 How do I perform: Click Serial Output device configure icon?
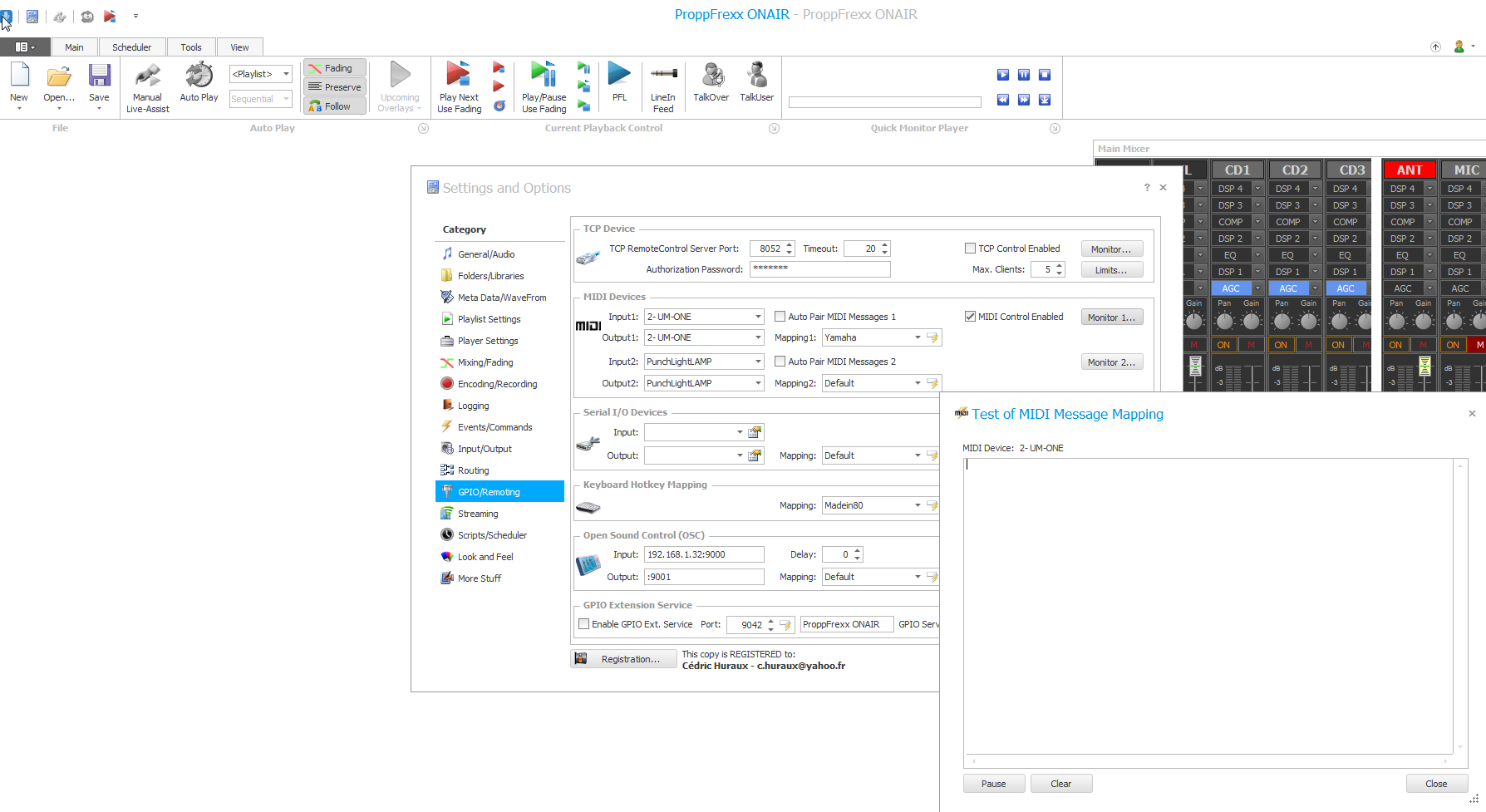click(x=755, y=455)
